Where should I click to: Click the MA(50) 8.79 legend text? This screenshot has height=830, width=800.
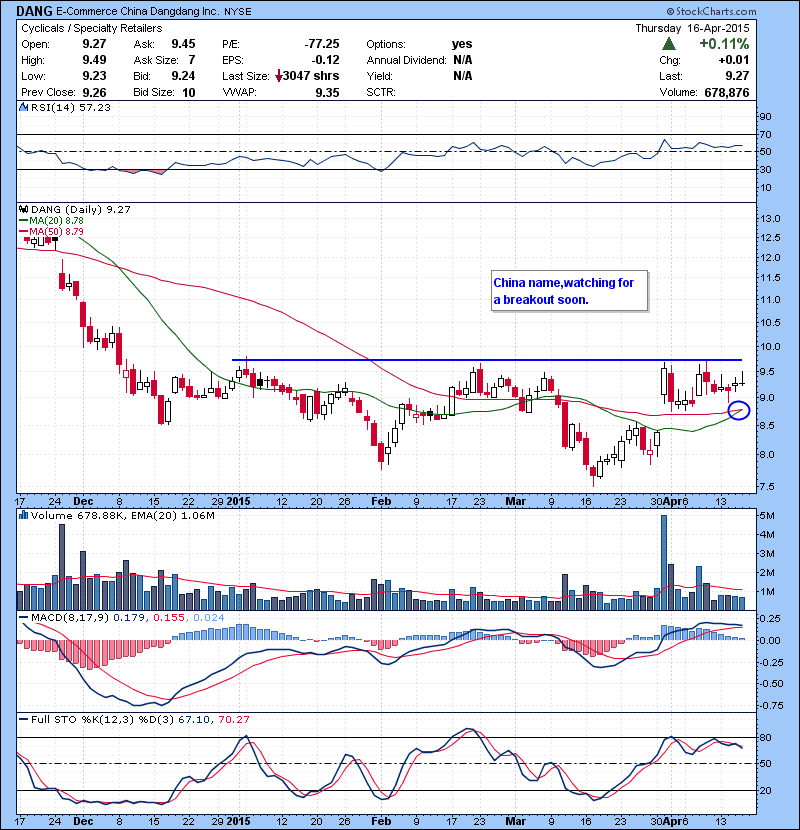56,232
